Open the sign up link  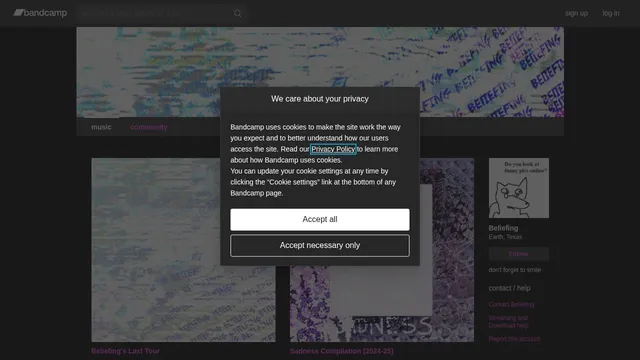click(576, 13)
